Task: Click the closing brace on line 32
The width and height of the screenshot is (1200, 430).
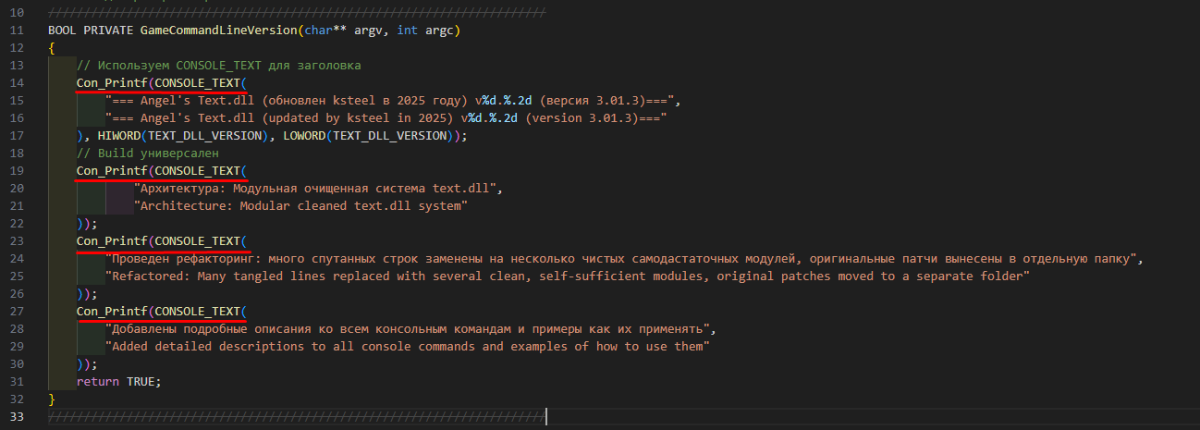Action: click(52, 399)
